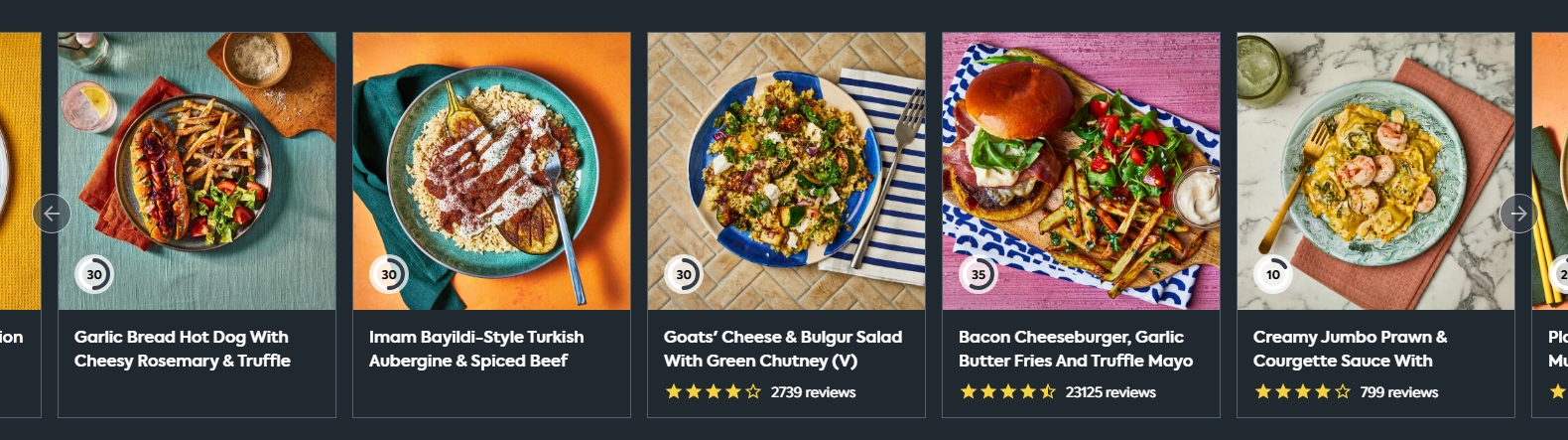Open Creamy Jumbo Prawn & Courgette title
Image resolution: width=1568 pixels, height=440 pixels.
click(1350, 349)
